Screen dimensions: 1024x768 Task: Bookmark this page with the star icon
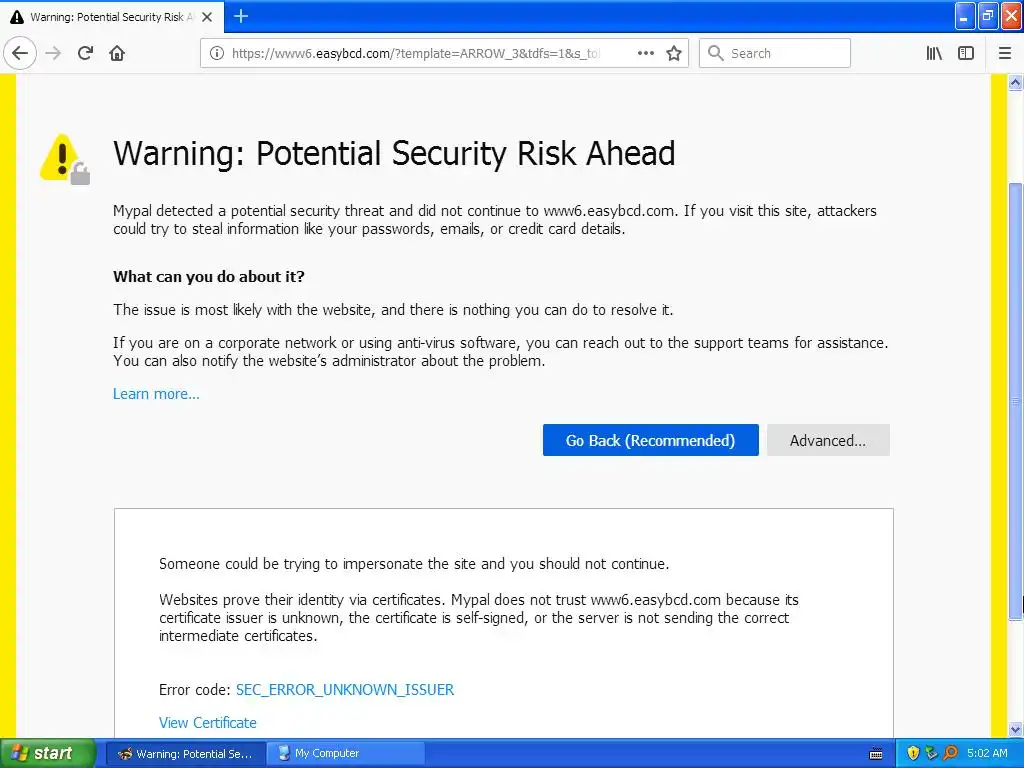(x=674, y=53)
